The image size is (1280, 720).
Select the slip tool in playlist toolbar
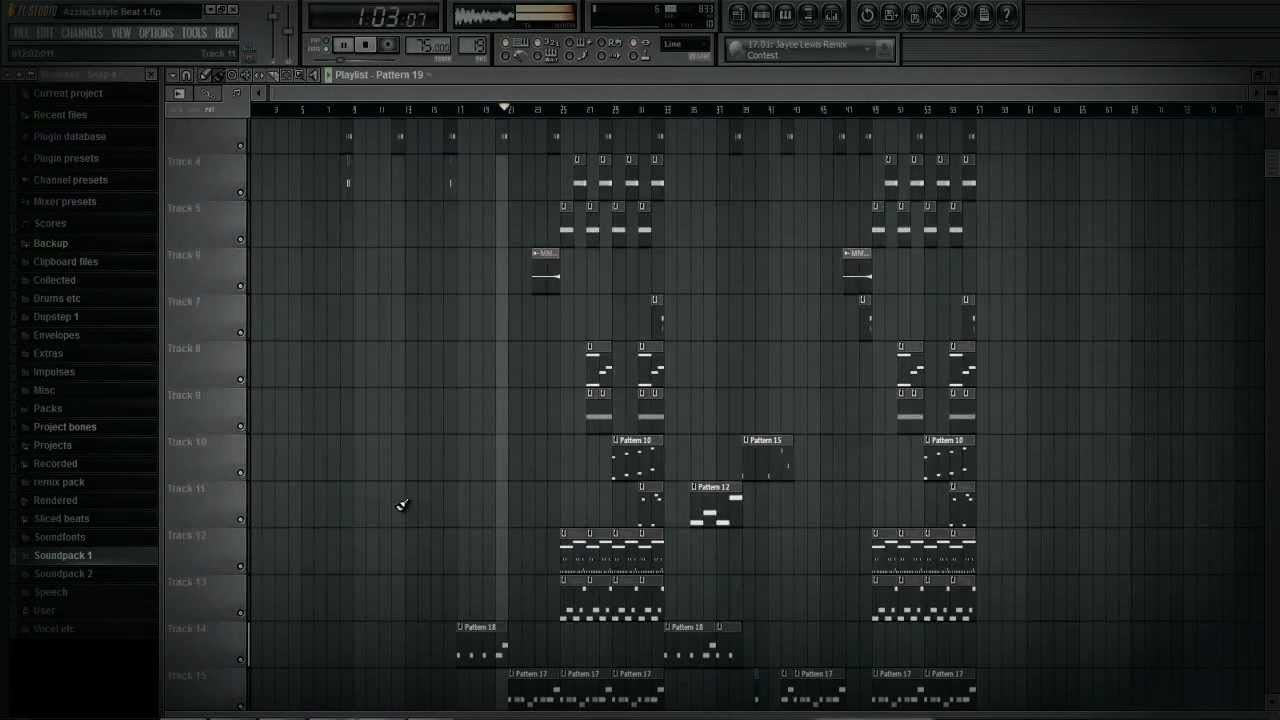point(259,75)
